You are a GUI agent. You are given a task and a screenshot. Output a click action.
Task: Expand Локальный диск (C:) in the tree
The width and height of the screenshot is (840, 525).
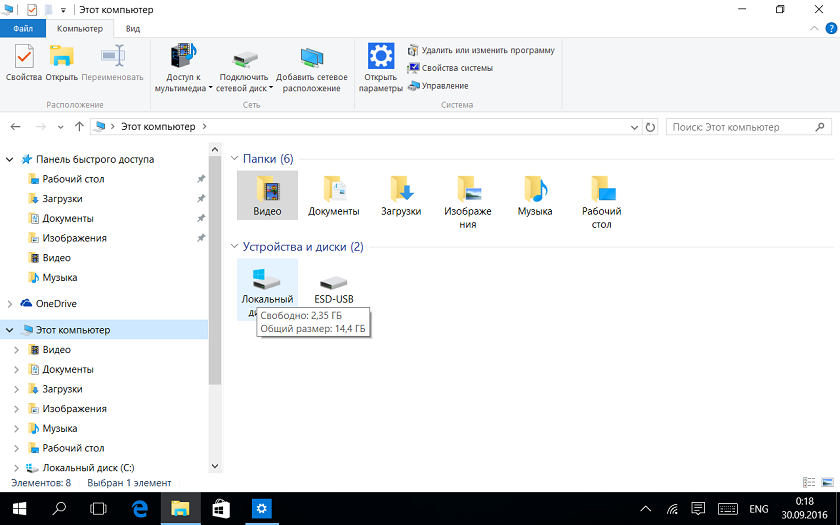coord(16,468)
